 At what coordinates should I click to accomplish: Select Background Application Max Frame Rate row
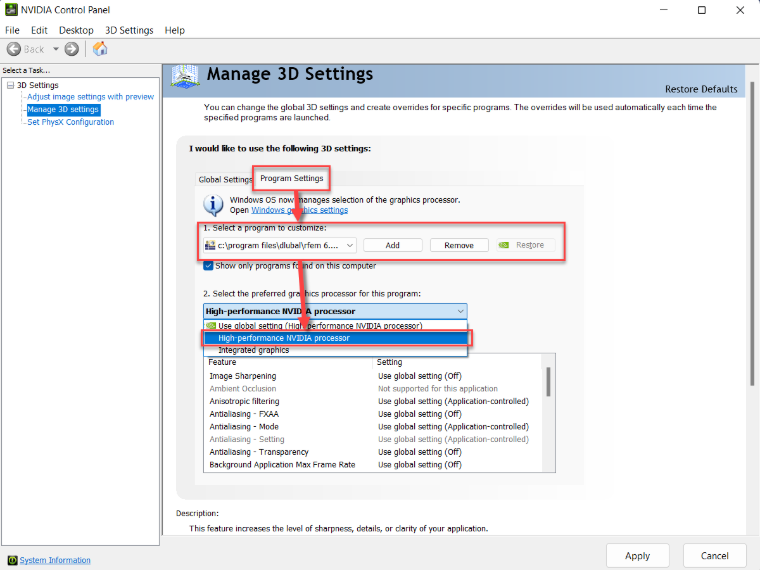(x=374, y=464)
